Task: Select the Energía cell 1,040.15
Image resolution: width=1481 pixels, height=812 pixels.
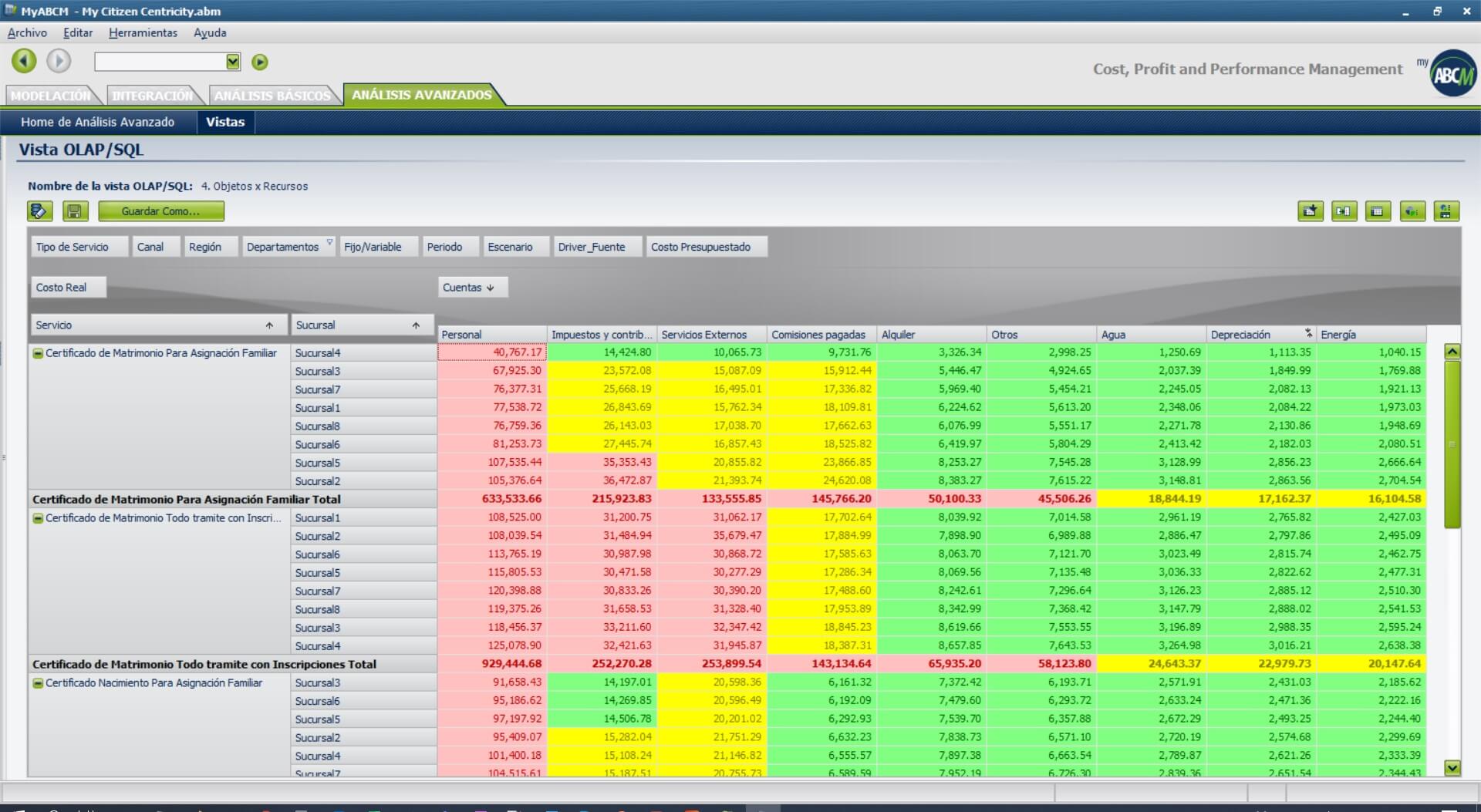Action: point(1371,352)
